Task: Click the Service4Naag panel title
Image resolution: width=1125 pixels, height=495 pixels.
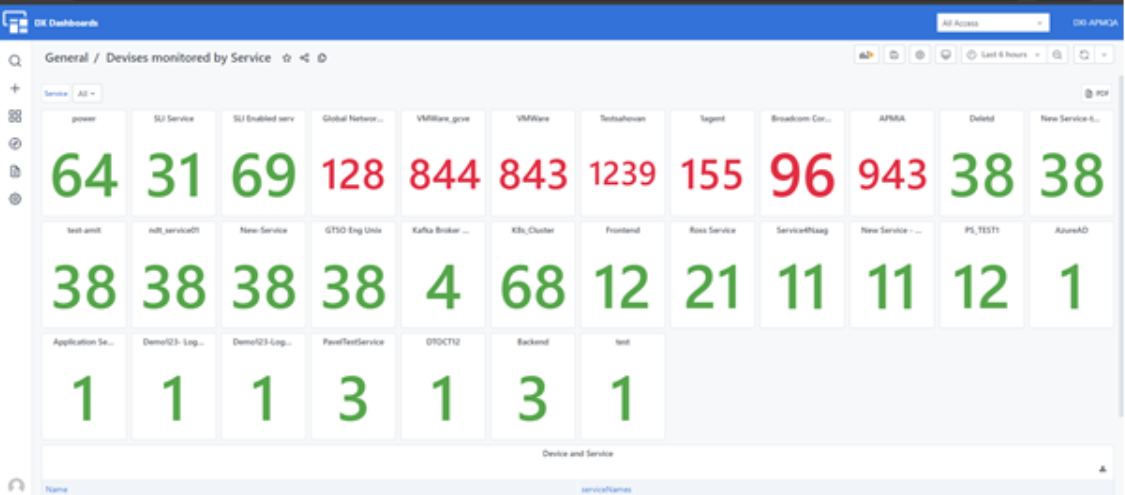Action: coord(802,230)
